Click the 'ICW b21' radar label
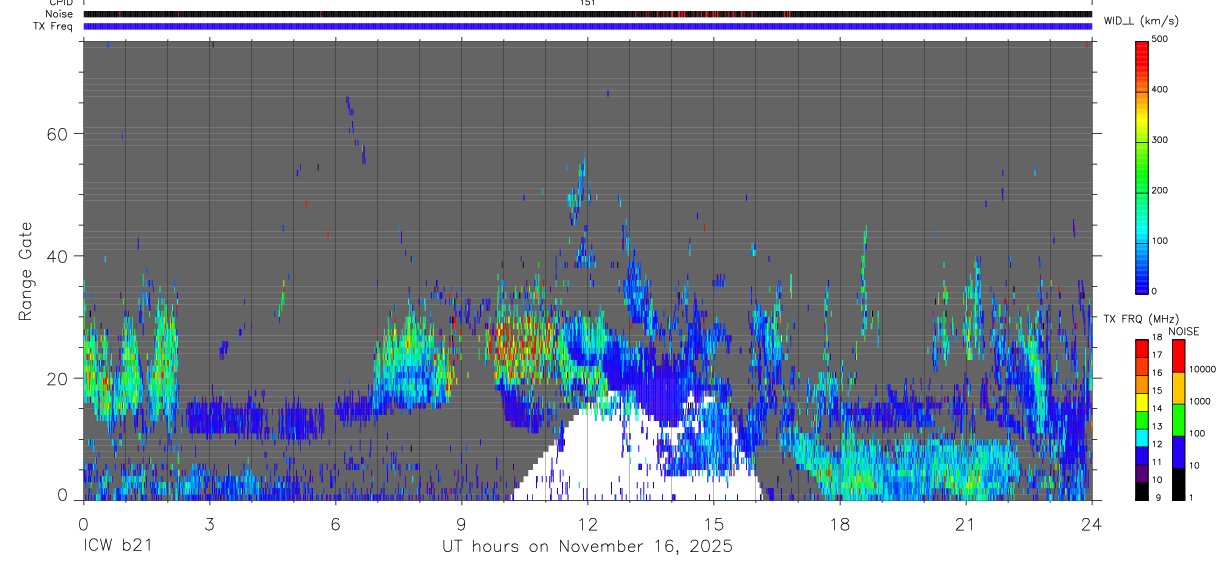1228x567 pixels. pyautogui.click(x=117, y=546)
